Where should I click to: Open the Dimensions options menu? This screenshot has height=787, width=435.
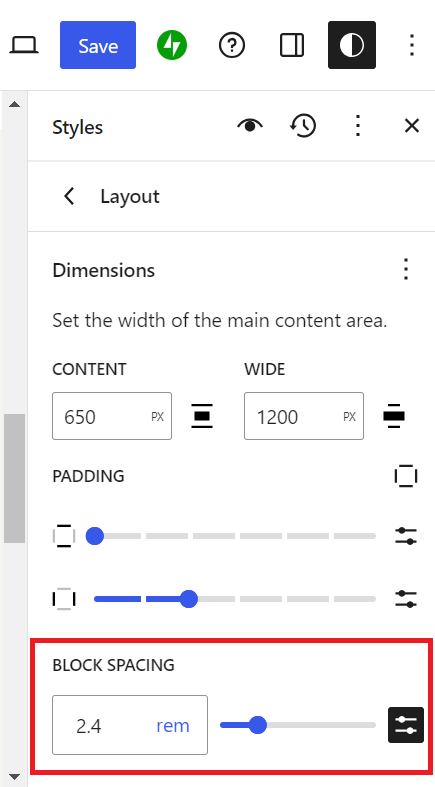click(406, 270)
